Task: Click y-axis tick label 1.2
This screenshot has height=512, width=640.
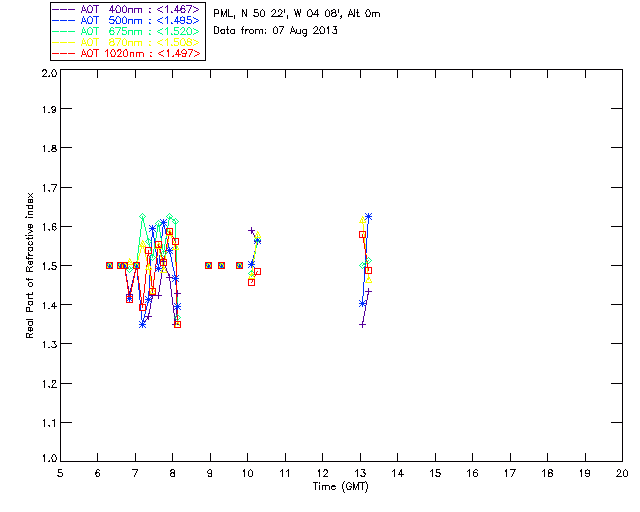Action: pos(49,384)
